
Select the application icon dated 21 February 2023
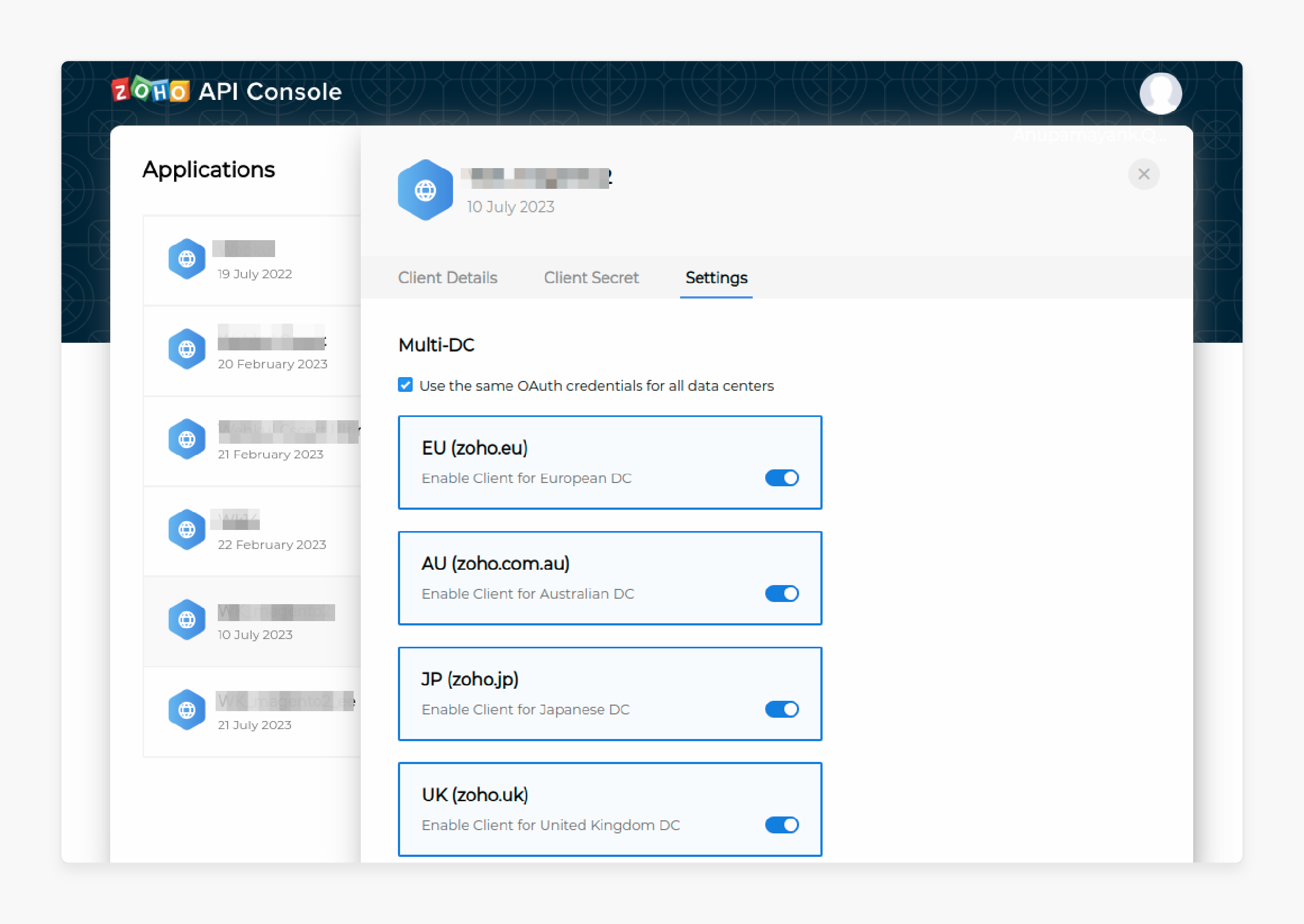[x=187, y=439]
